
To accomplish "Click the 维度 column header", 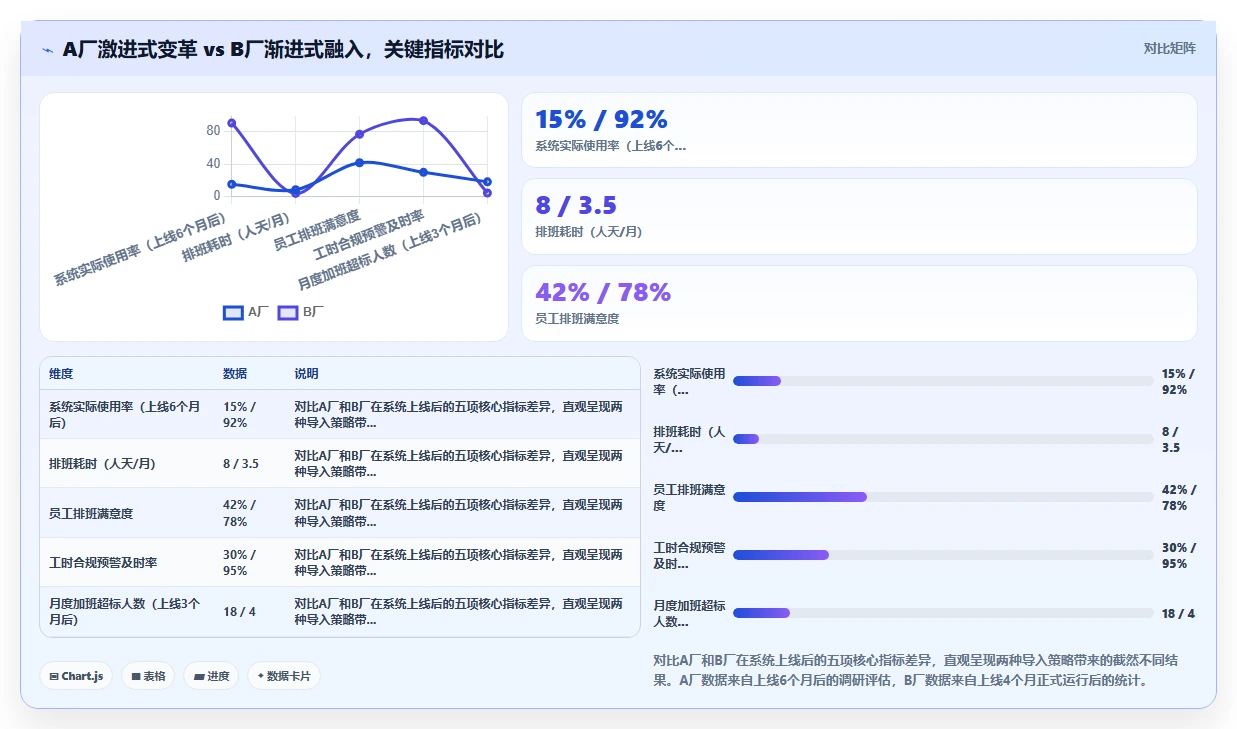I will [61, 374].
